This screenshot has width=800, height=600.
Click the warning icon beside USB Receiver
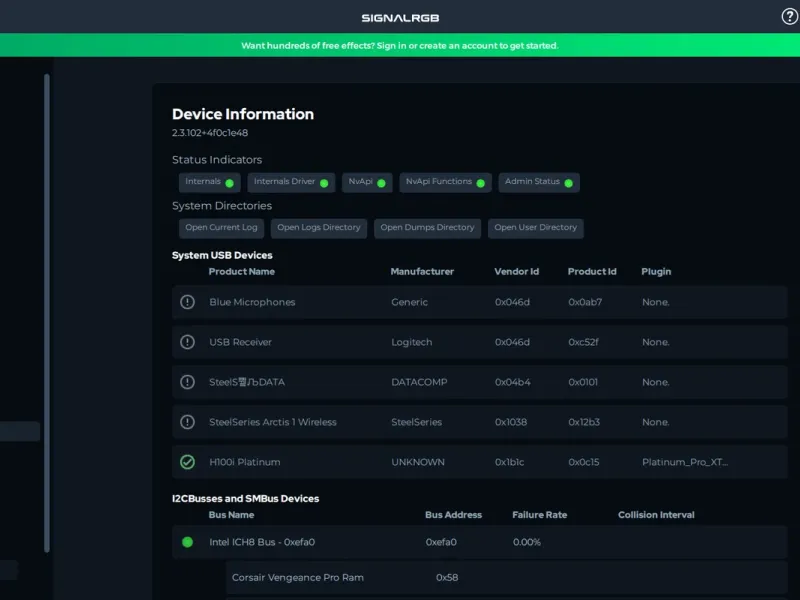click(x=187, y=342)
